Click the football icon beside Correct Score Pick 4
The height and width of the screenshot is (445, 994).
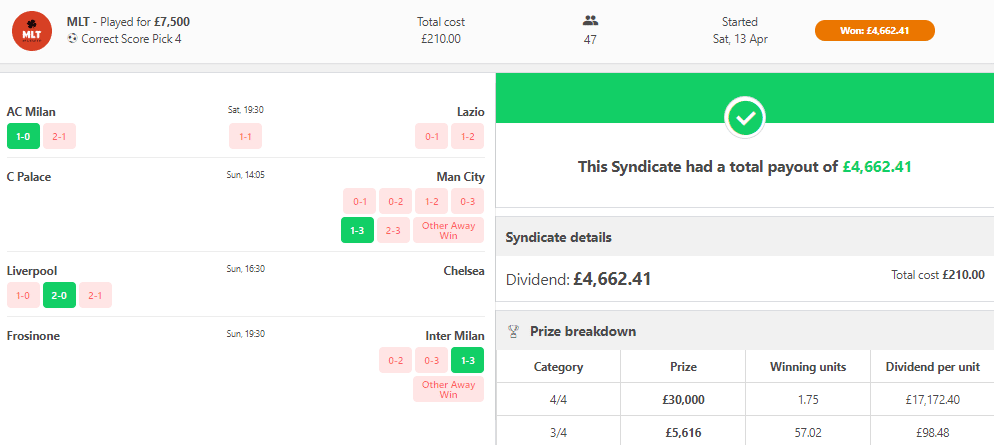point(72,39)
